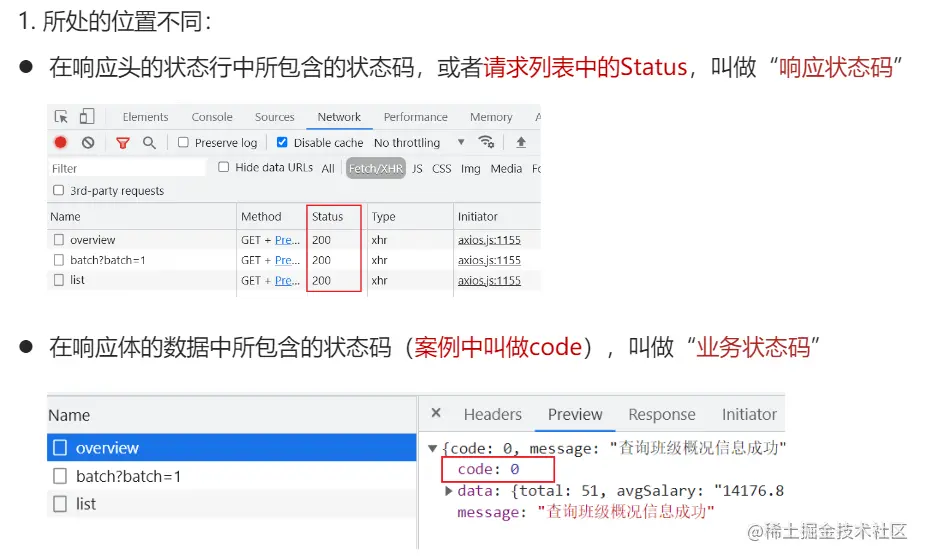Enable the 3rd-party requests checkbox
The width and height of the screenshot is (925, 559).
click(x=58, y=190)
